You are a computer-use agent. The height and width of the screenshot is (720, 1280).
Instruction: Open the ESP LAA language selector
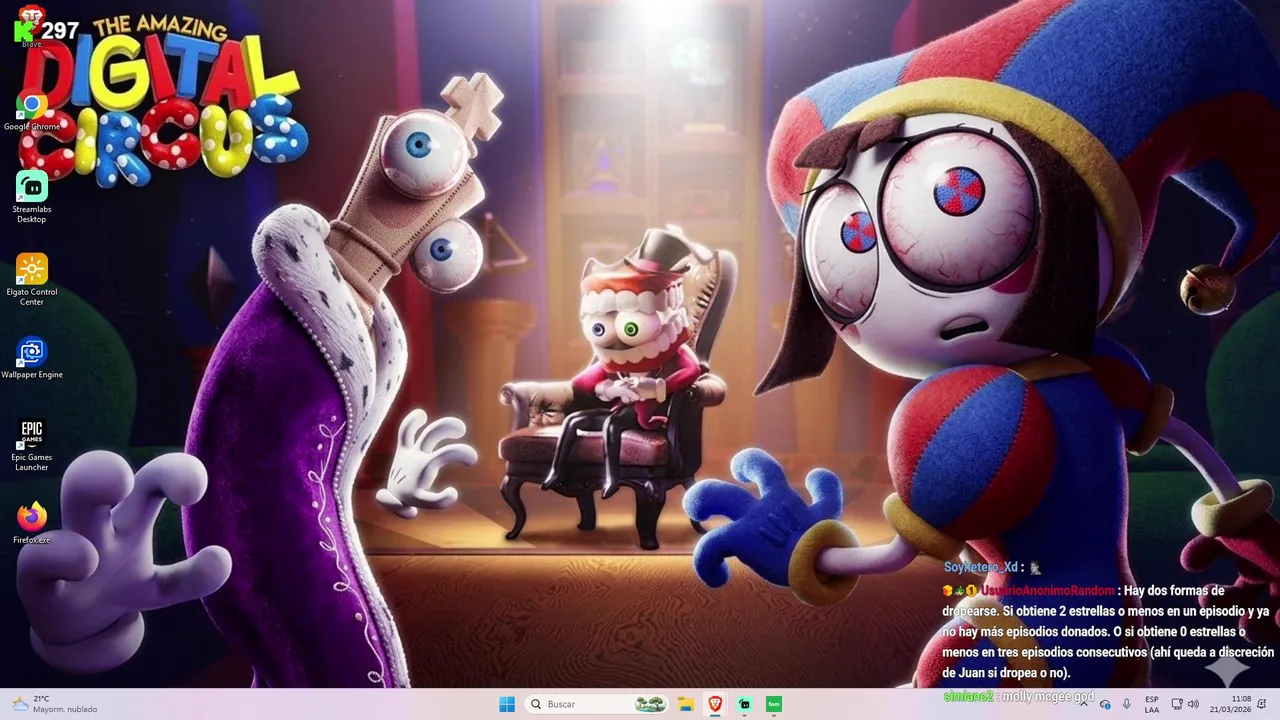(x=1152, y=704)
